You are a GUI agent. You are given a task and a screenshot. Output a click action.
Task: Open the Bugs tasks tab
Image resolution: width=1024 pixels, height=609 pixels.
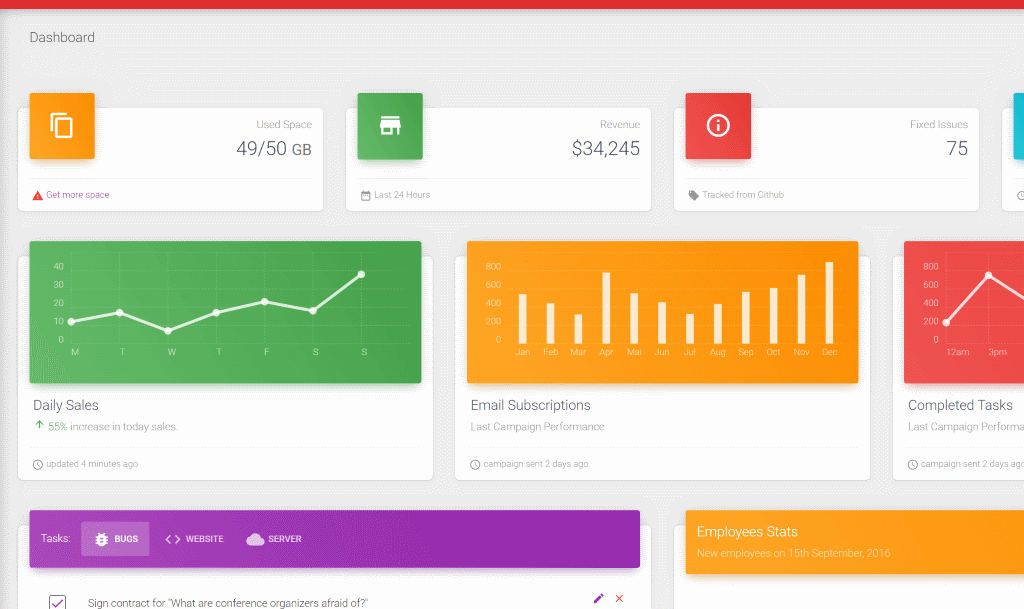(x=115, y=539)
